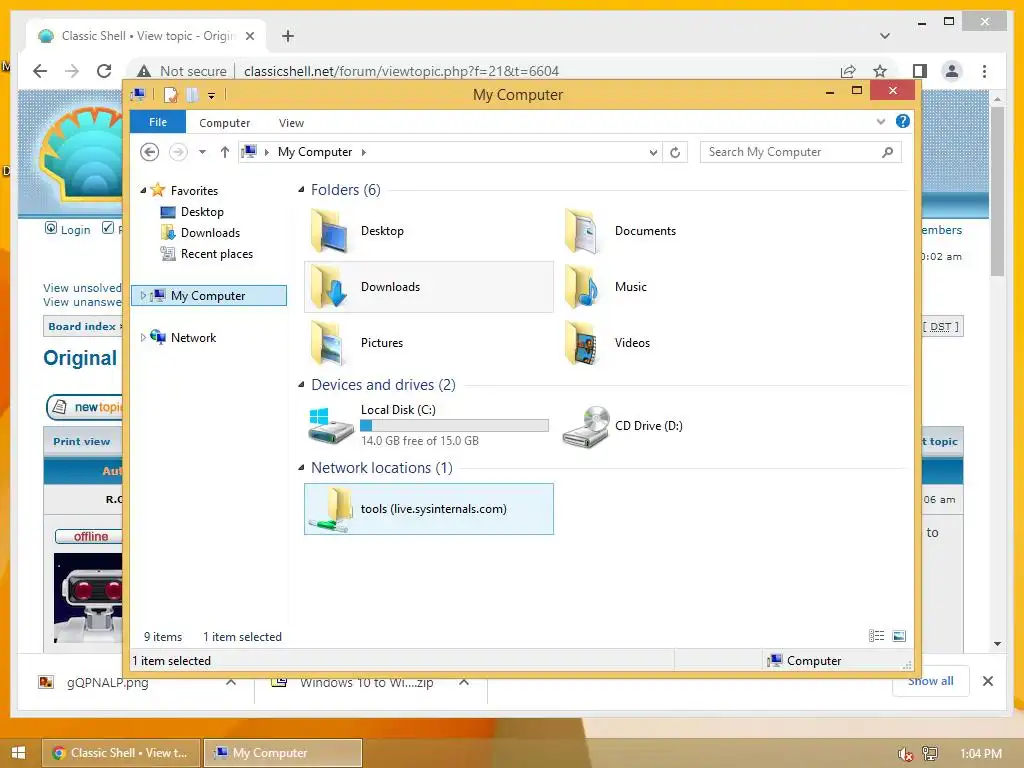Switch to details view layout
This screenshot has width=1024, height=768.
pos(876,636)
